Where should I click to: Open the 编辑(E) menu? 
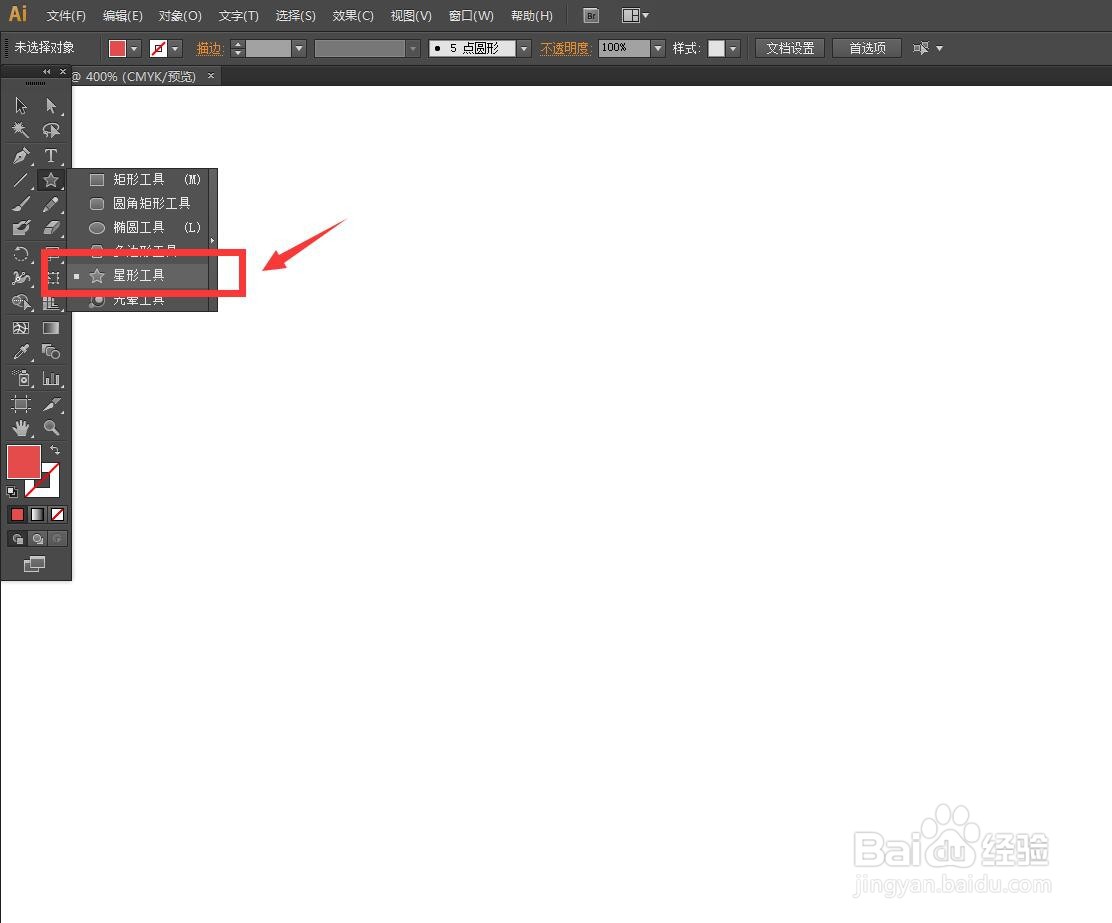coord(123,16)
